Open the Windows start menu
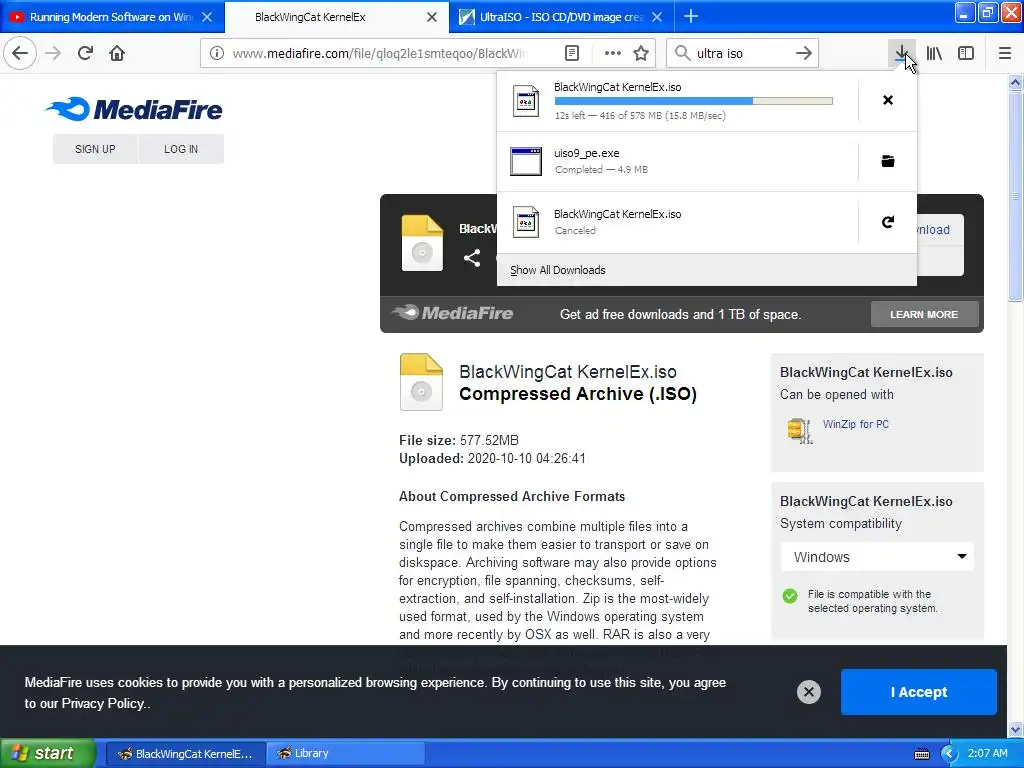This screenshot has width=1024, height=768. [47, 753]
